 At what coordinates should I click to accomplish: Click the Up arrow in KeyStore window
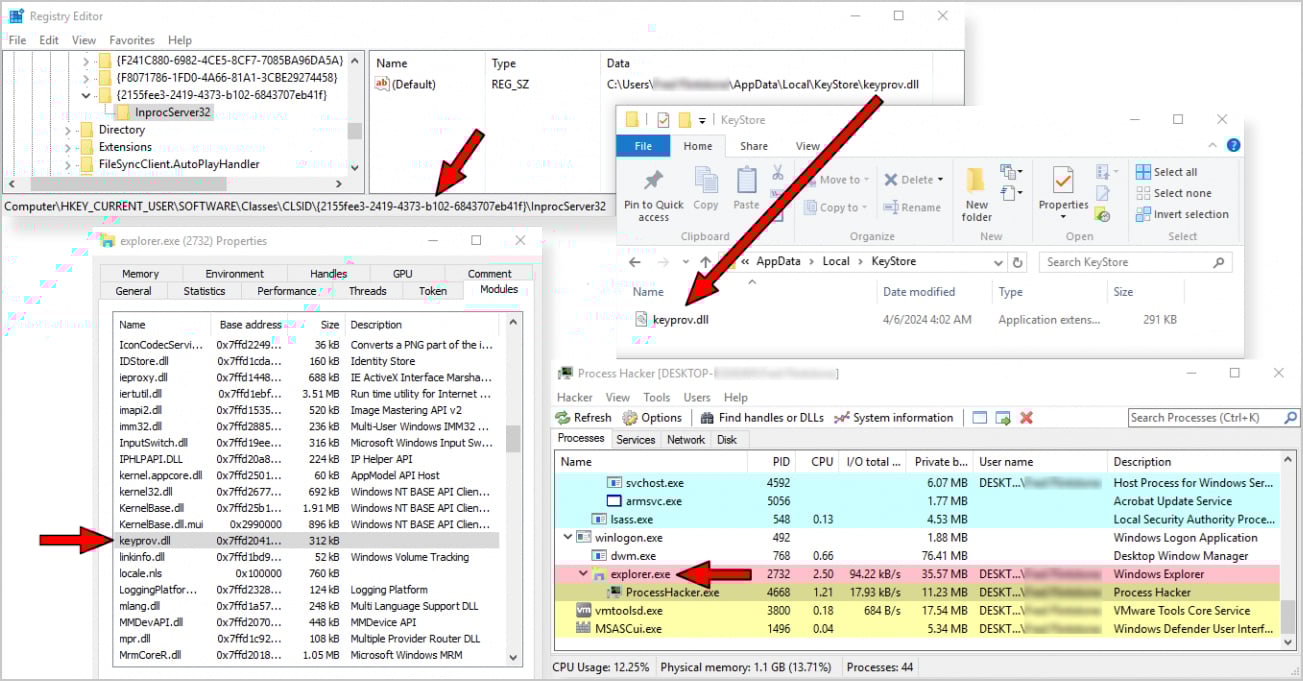tap(706, 262)
